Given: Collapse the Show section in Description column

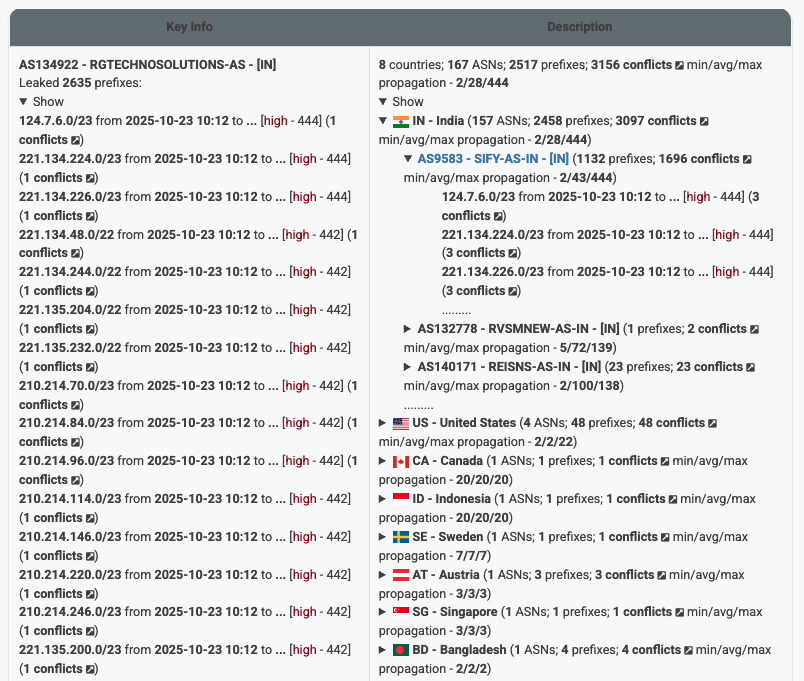Looking at the screenshot, I should 383,102.
